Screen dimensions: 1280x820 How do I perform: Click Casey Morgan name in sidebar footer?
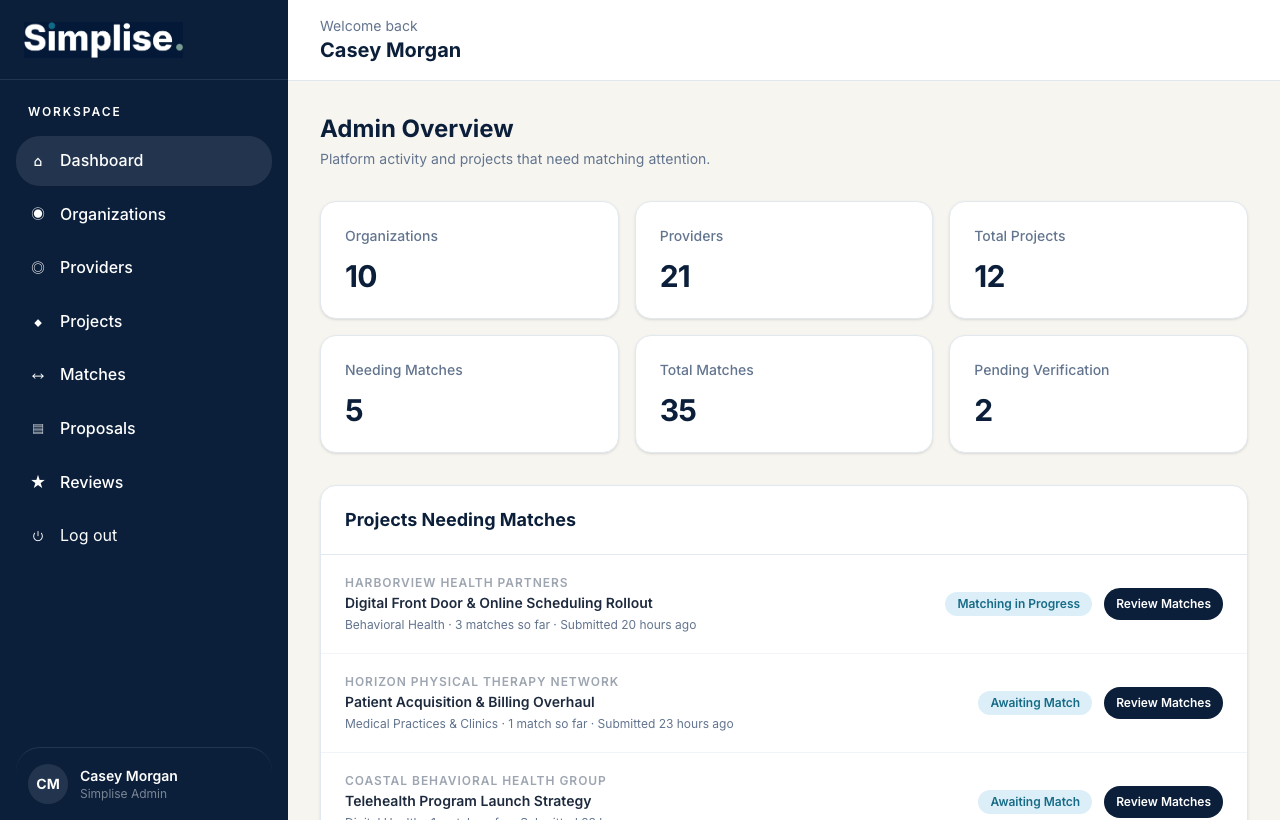(x=129, y=776)
